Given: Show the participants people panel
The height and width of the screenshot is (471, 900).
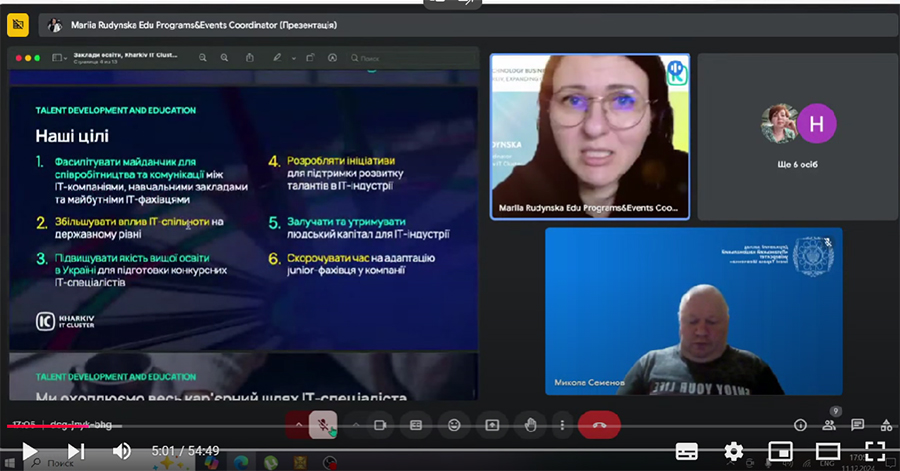Looking at the screenshot, I should coord(829,425).
